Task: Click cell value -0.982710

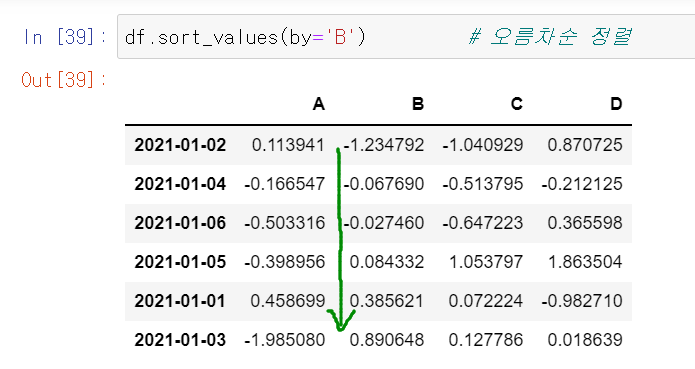Action: (582, 301)
